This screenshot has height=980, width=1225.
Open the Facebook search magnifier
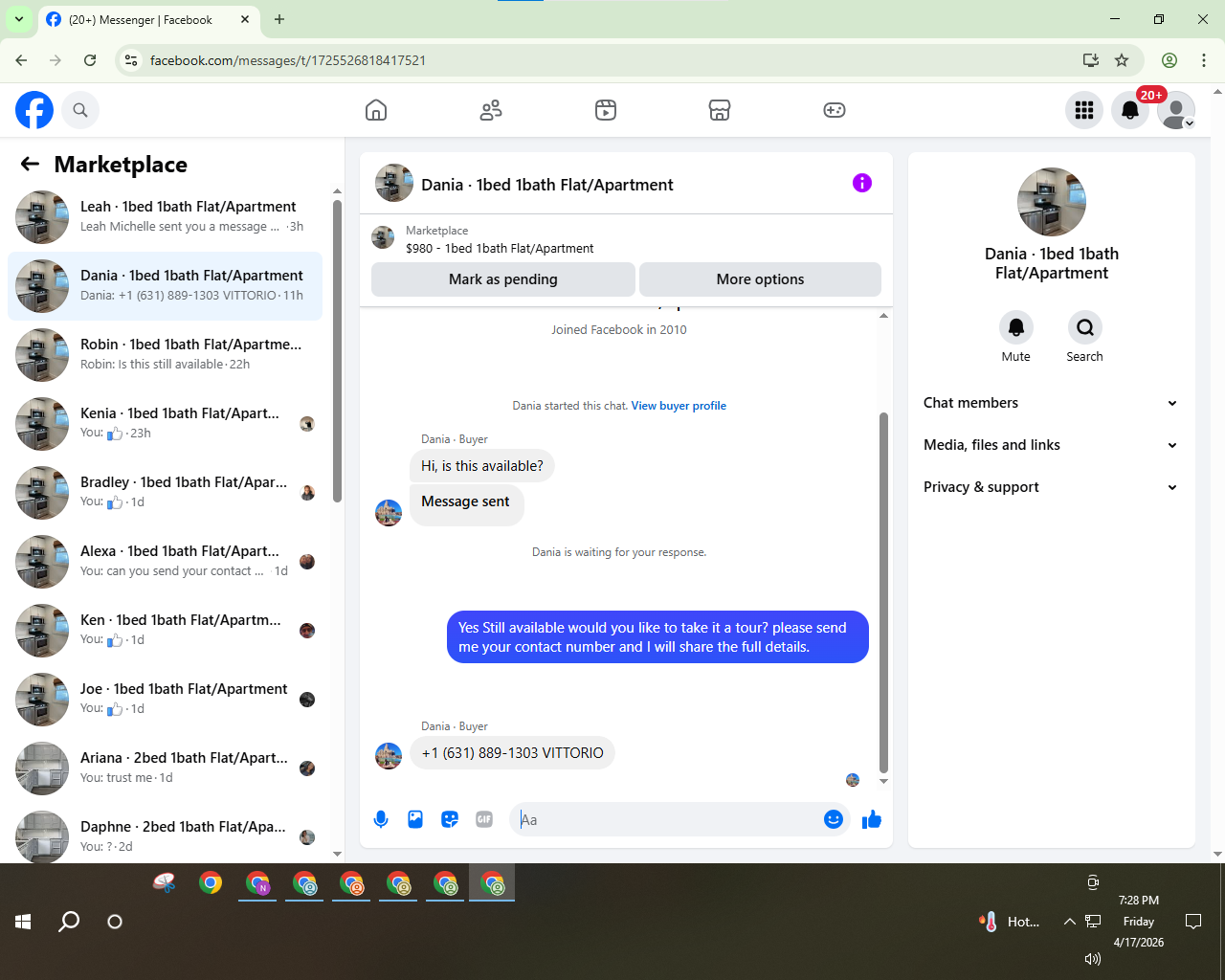click(x=80, y=110)
